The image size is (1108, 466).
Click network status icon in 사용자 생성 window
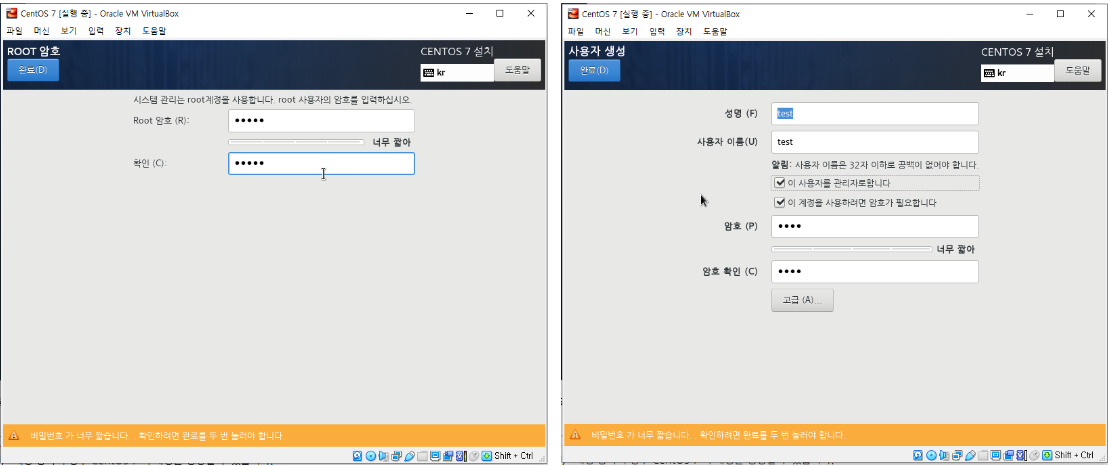click(957, 456)
